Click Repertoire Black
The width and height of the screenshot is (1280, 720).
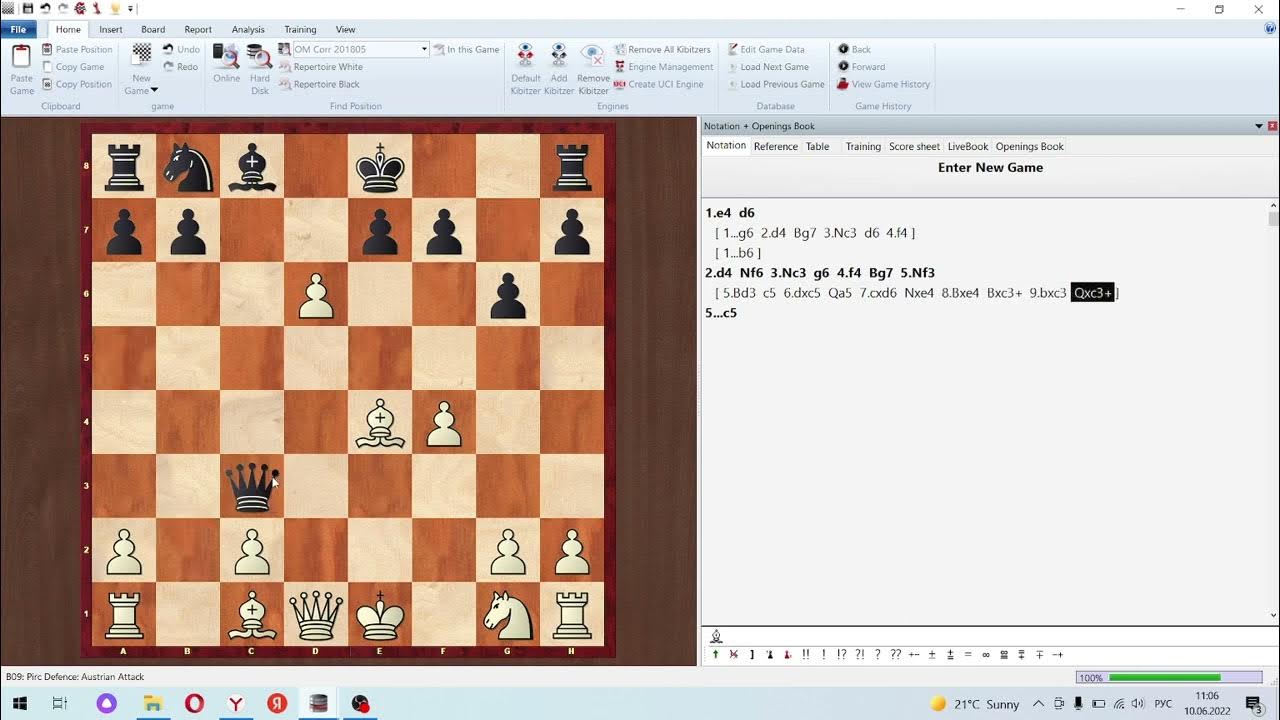pyautogui.click(x=319, y=84)
